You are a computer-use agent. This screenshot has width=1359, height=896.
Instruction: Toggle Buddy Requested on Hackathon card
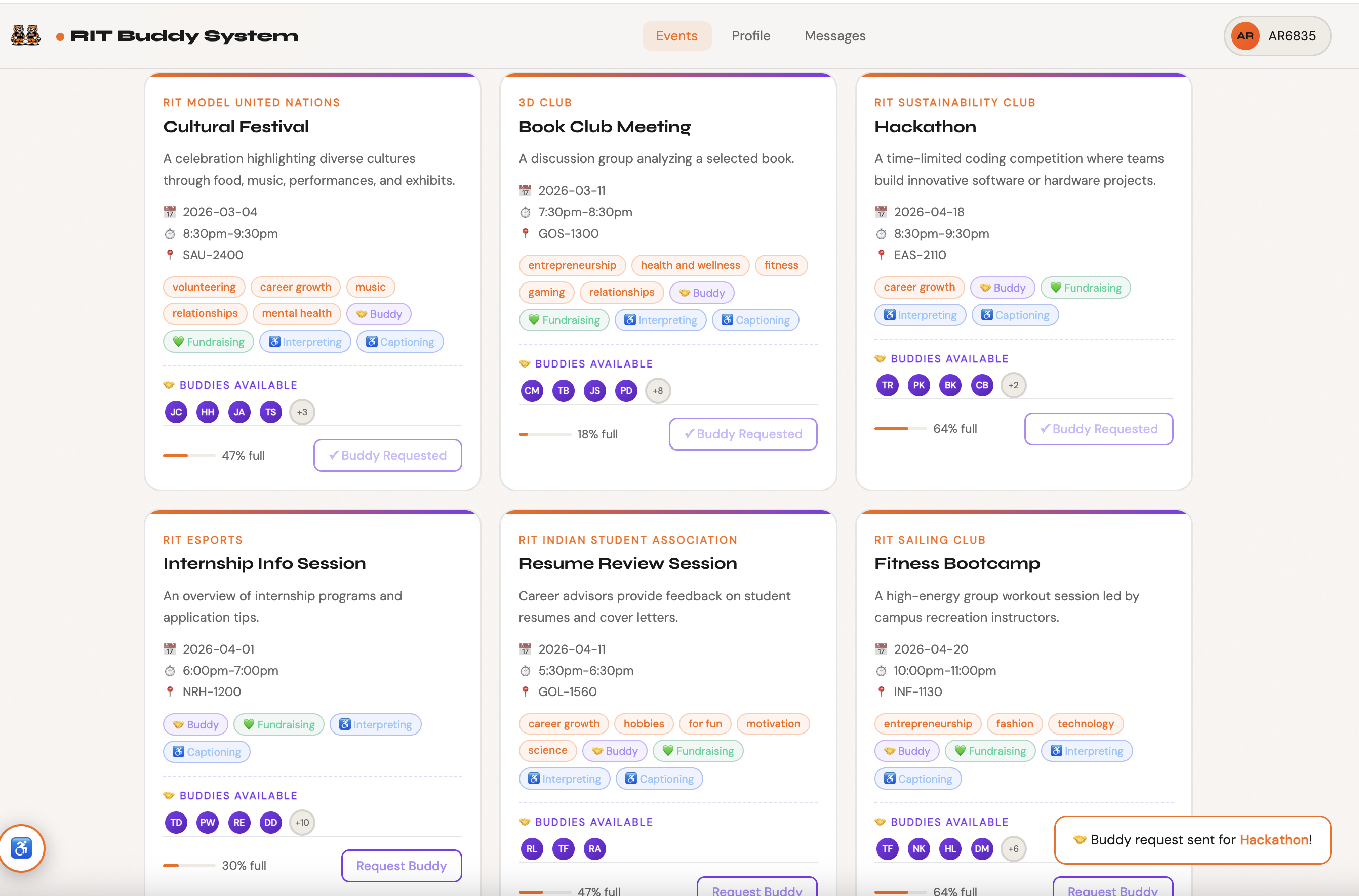1098,429
